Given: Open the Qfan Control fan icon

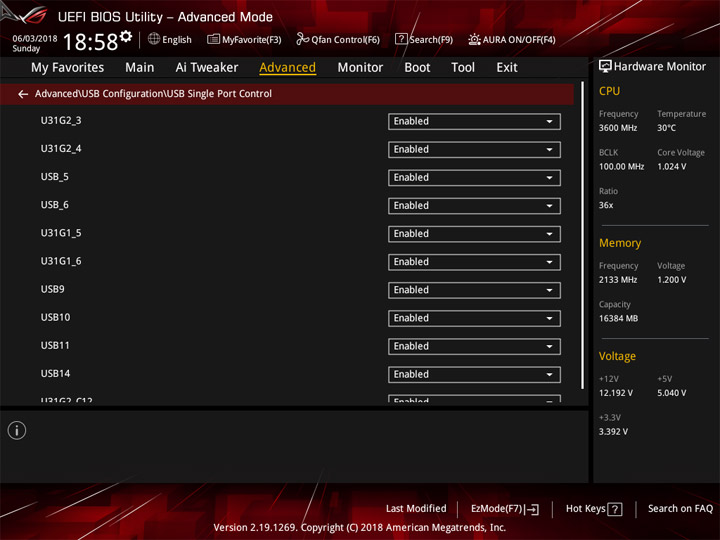Looking at the screenshot, I should (302, 39).
